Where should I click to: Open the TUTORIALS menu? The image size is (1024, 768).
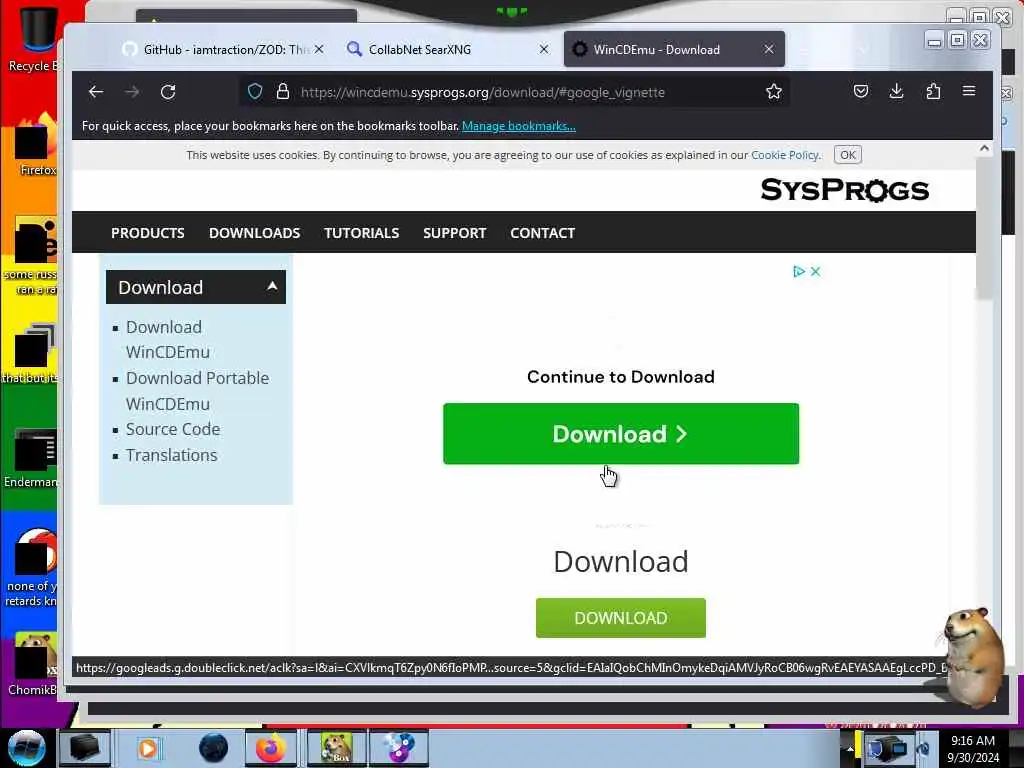pos(361,233)
